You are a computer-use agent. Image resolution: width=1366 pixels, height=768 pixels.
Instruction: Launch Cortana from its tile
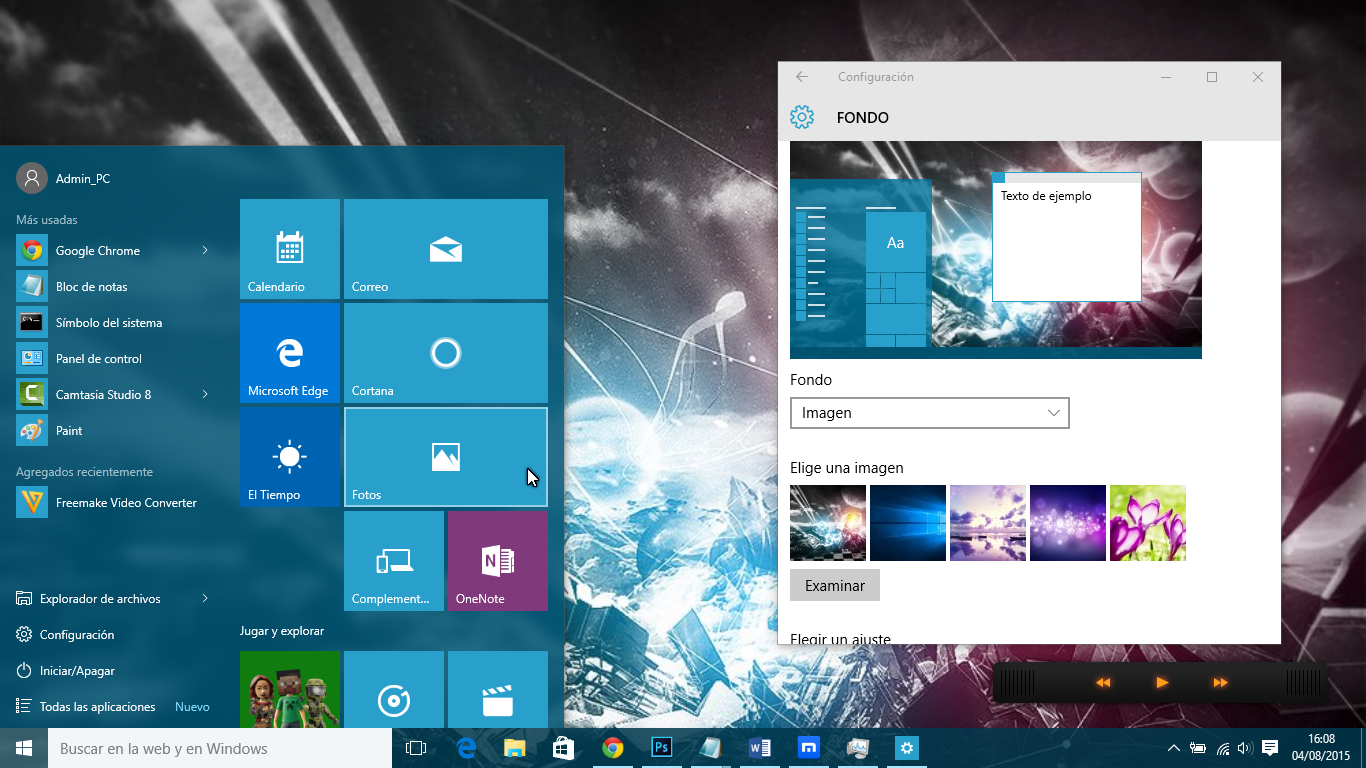click(445, 352)
